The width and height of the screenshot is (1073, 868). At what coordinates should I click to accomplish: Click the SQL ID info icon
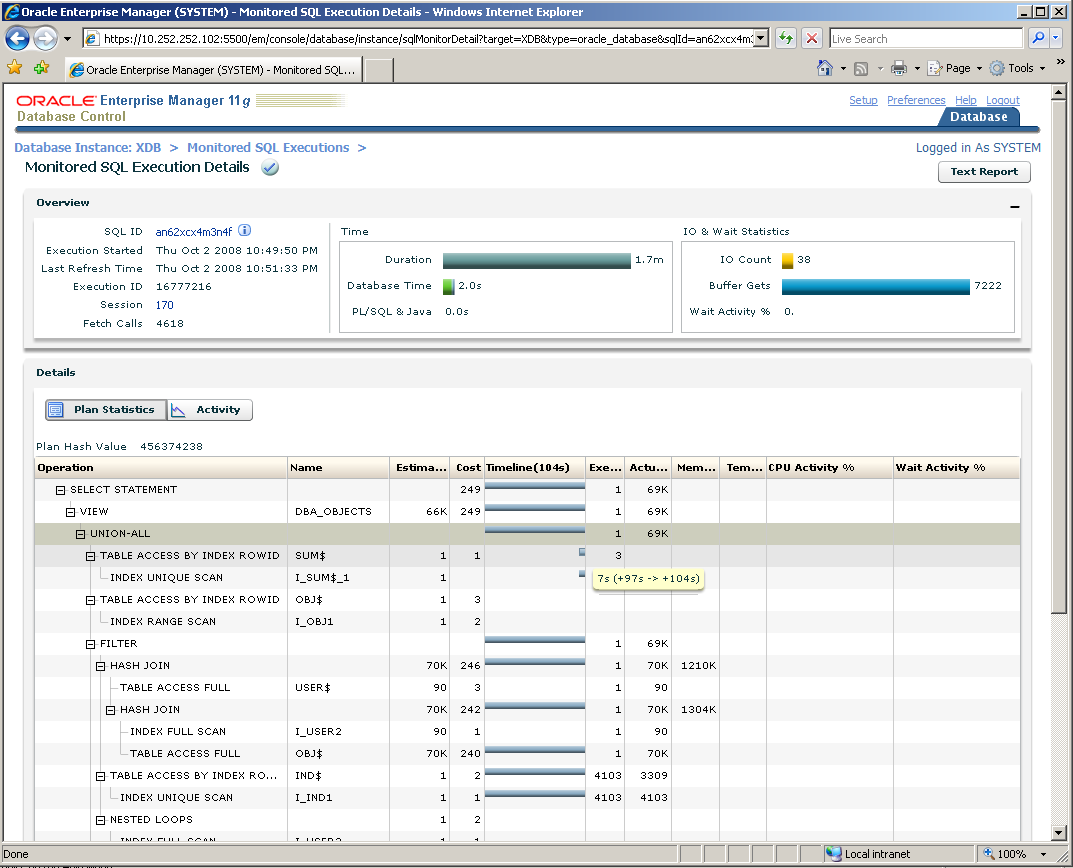pos(244,231)
